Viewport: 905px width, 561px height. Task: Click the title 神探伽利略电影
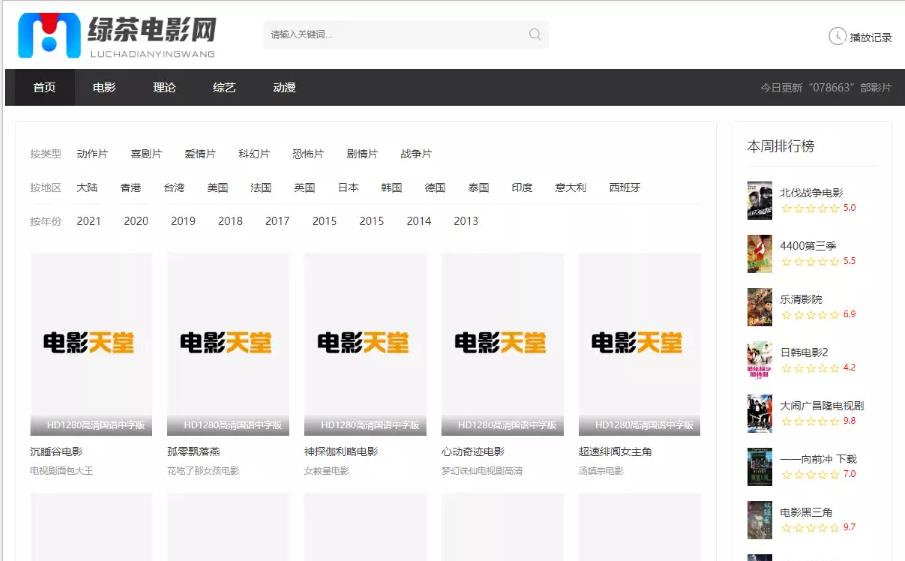pyautogui.click(x=341, y=451)
